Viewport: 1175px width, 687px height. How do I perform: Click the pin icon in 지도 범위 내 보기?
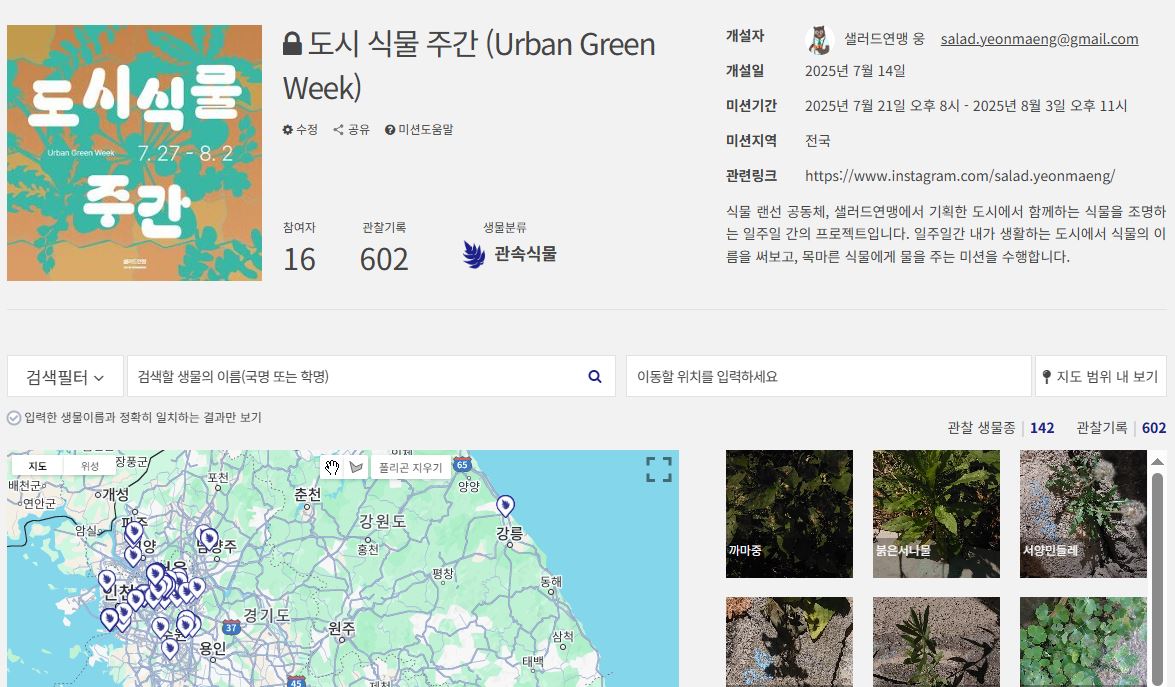pos(1046,377)
